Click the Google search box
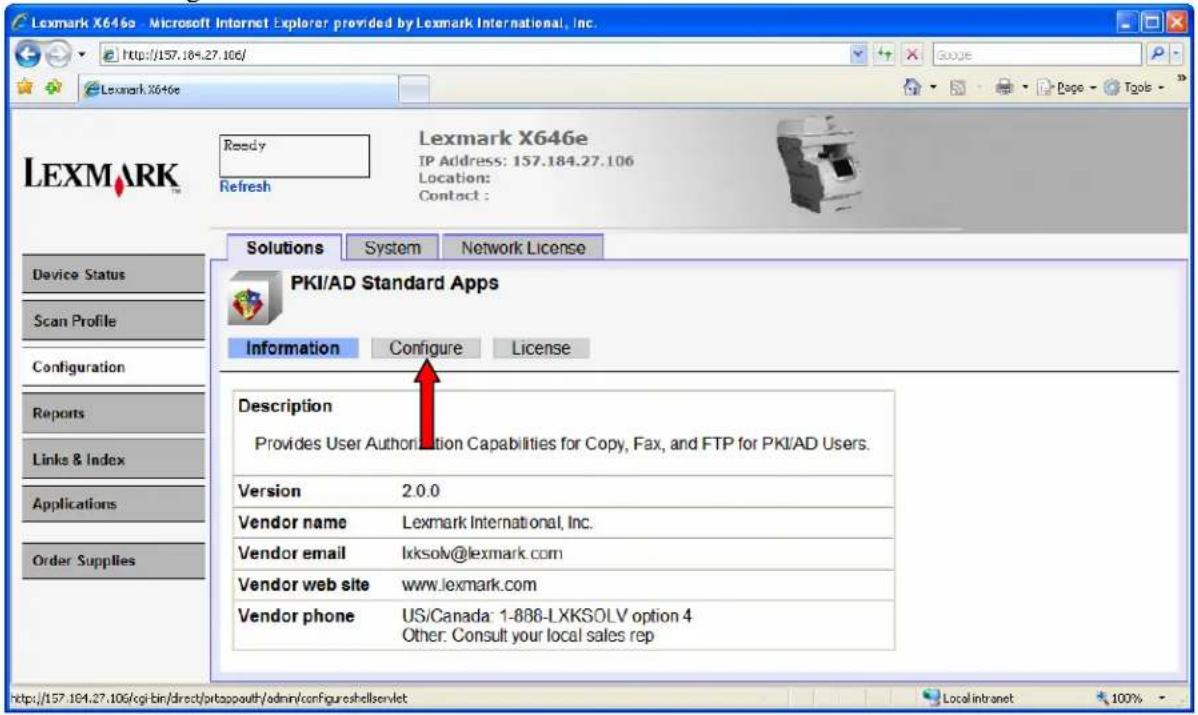The image size is (1198, 715). click(1036, 54)
